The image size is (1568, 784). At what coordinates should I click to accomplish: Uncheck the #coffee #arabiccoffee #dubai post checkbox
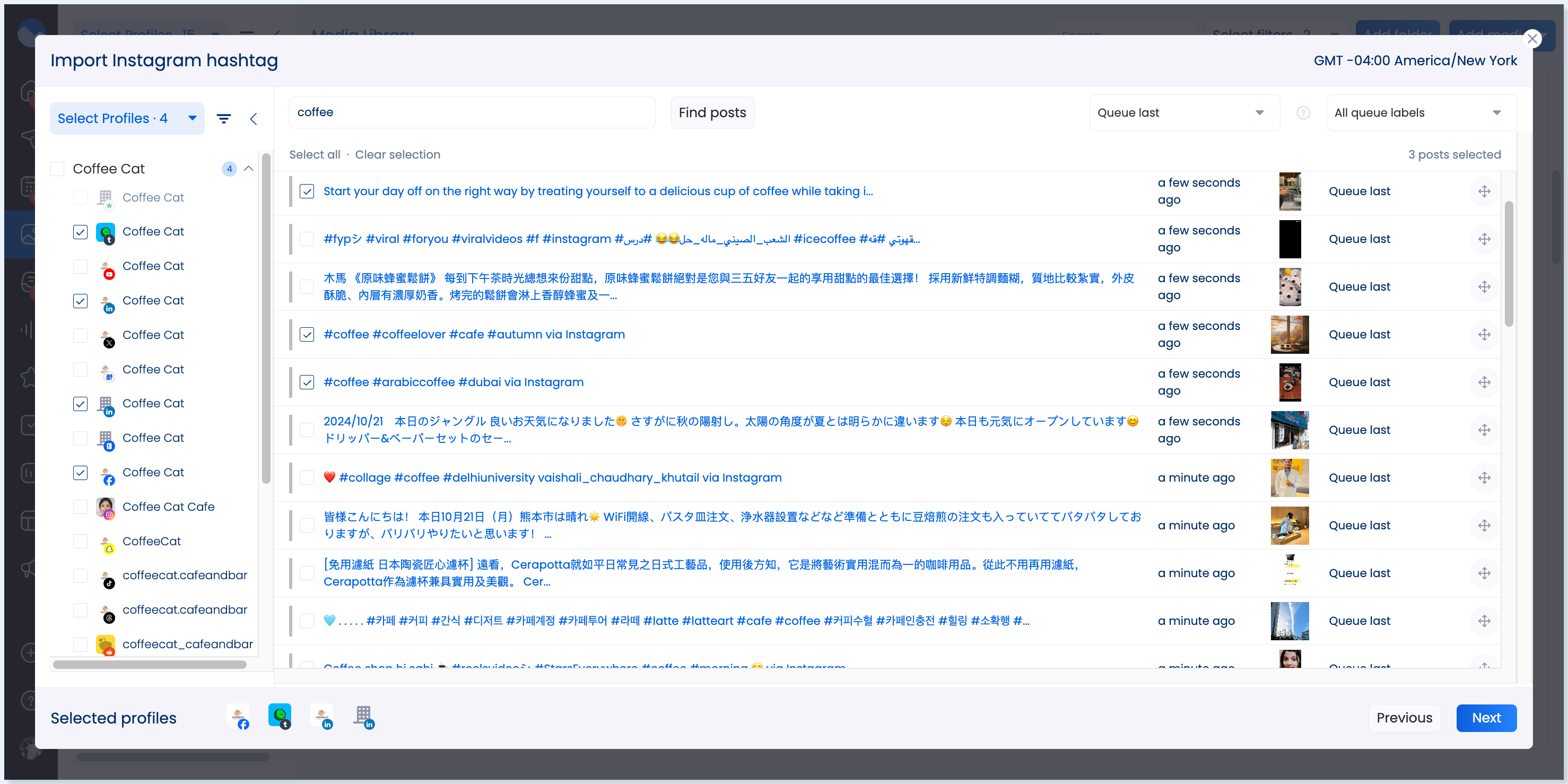(307, 382)
